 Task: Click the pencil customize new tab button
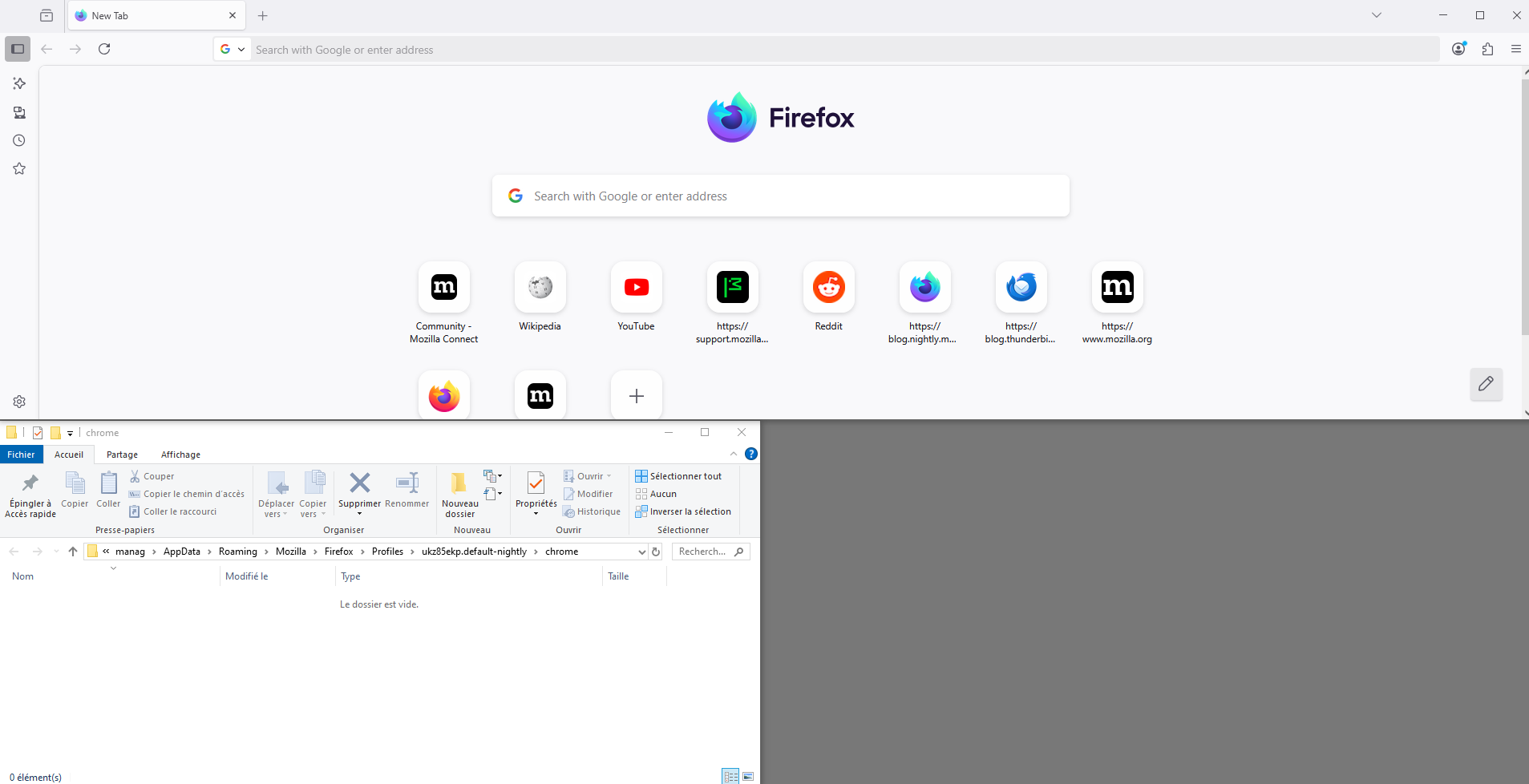(x=1486, y=384)
